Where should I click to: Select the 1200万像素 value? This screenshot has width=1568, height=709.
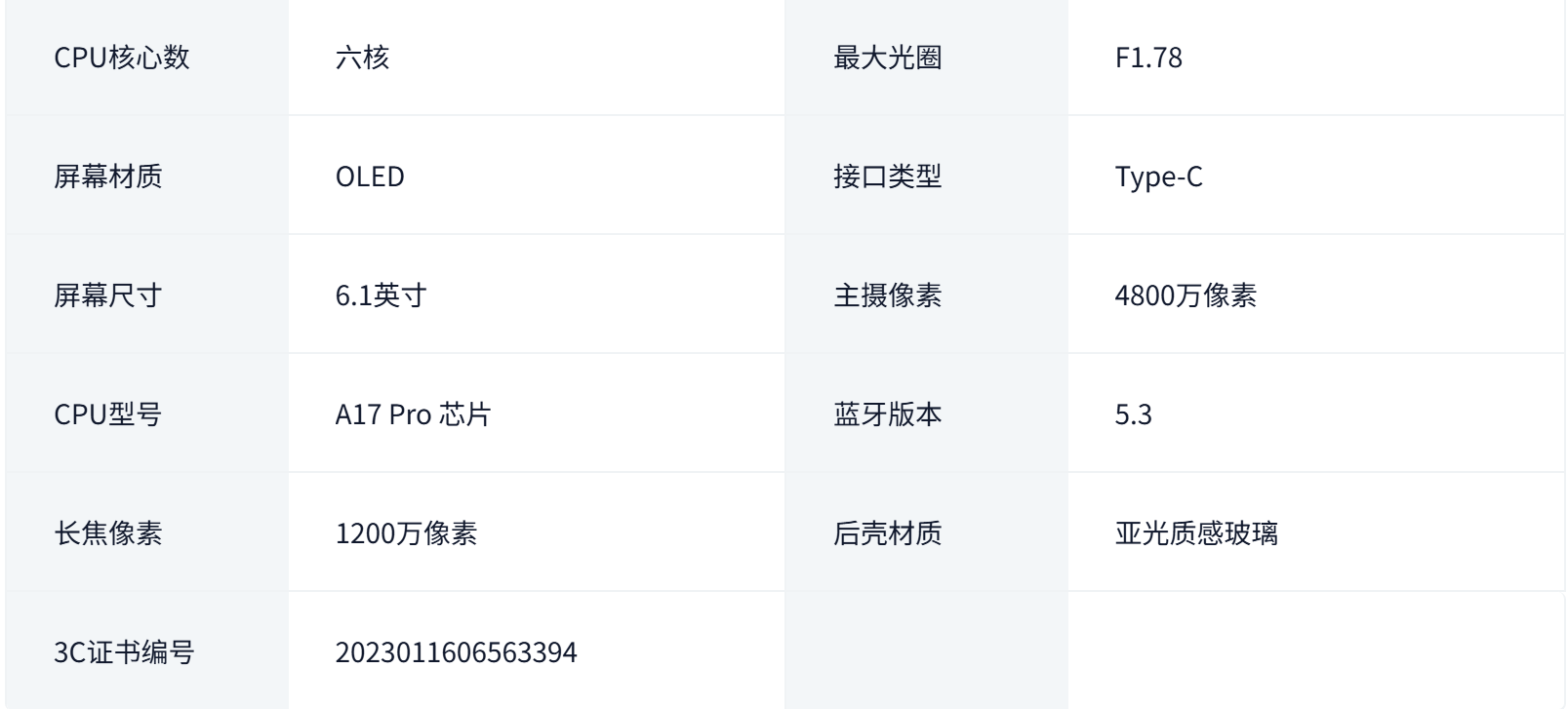[x=406, y=533]
